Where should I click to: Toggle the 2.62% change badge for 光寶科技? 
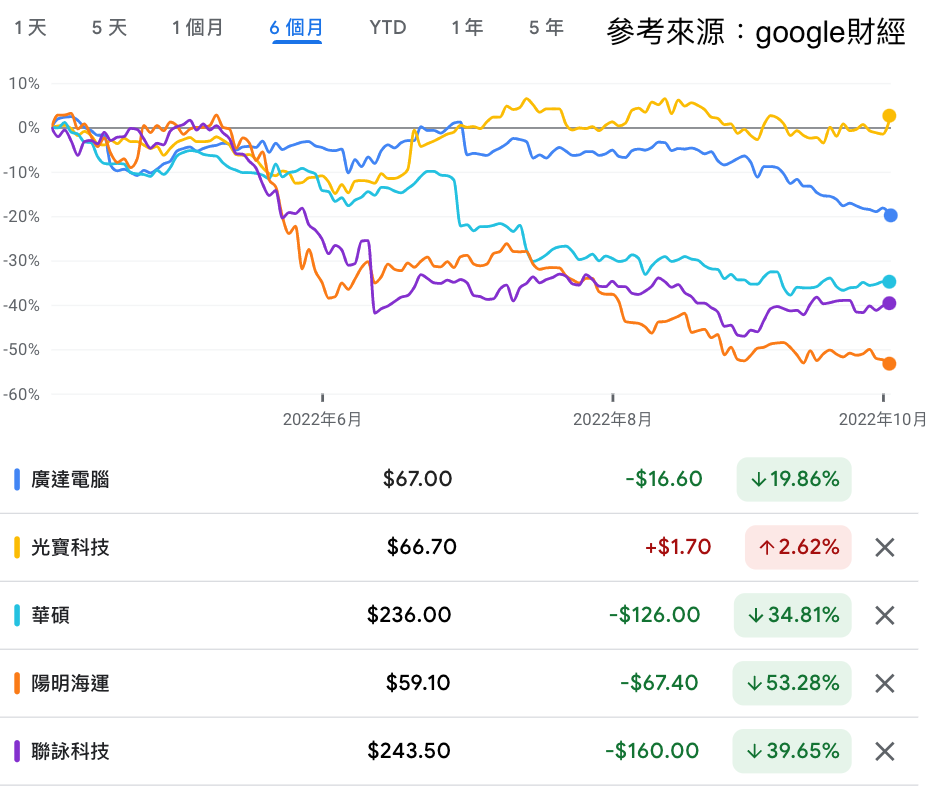(797, 547)
